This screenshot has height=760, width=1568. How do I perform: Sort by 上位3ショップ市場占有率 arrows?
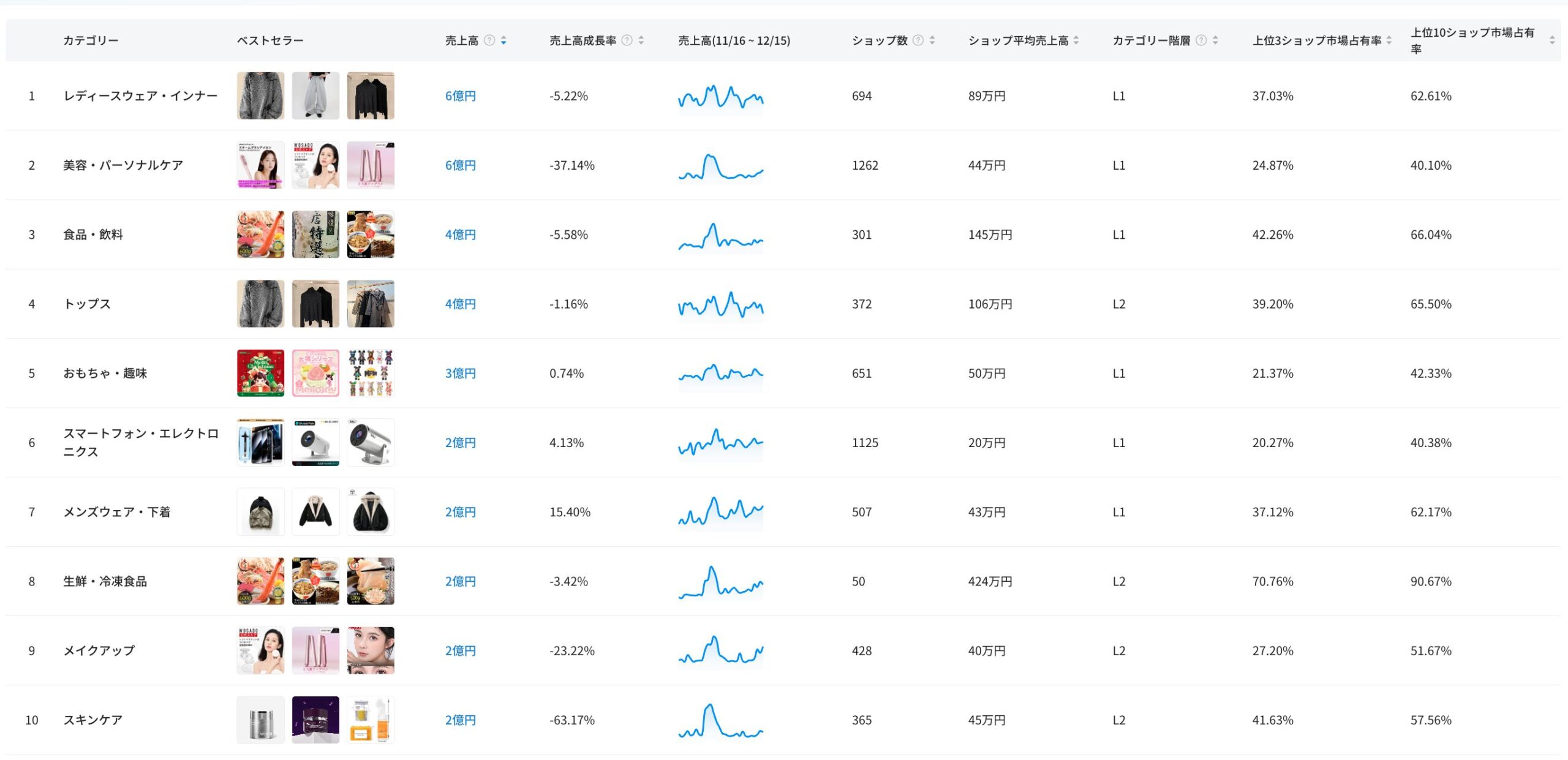(x=1389, y=40)
